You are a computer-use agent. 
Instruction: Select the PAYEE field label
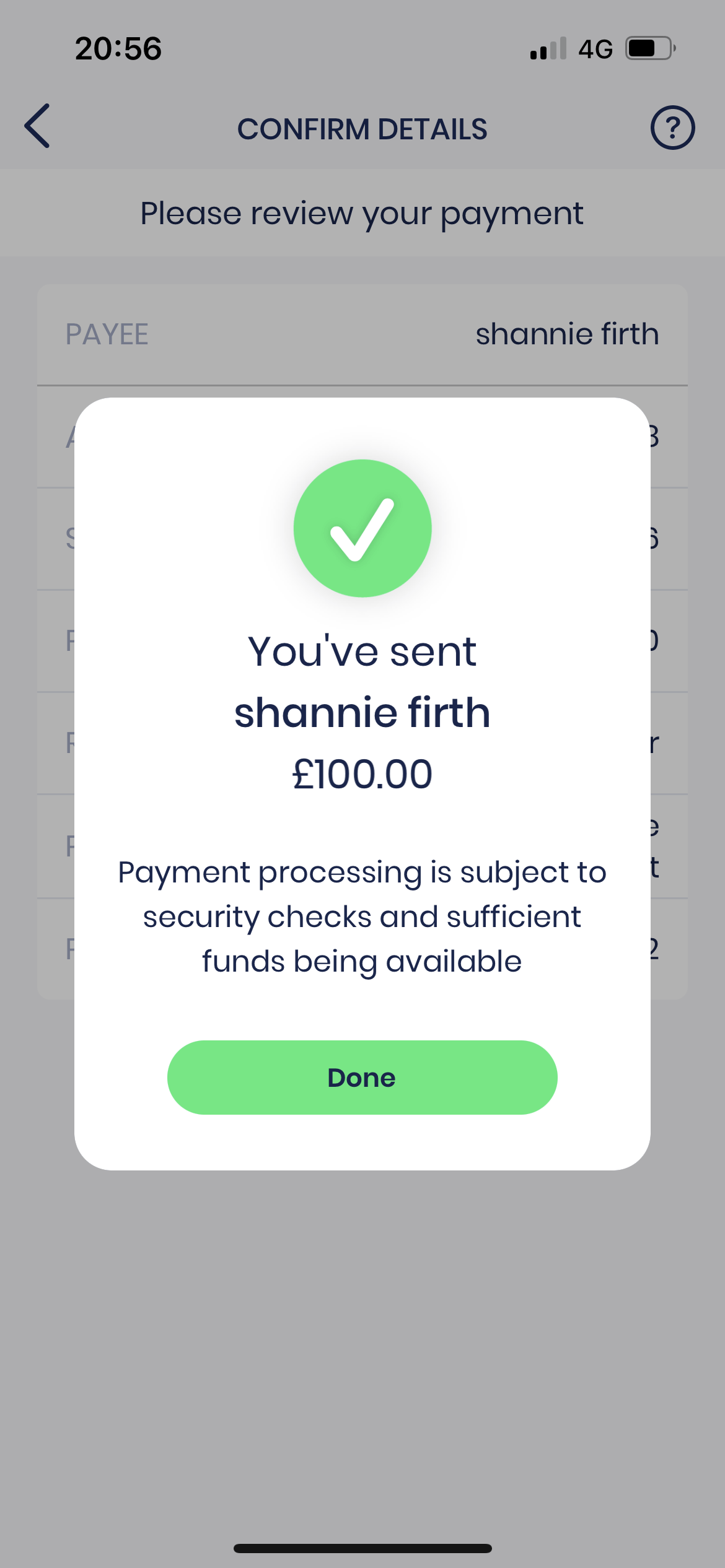[107, 334]
